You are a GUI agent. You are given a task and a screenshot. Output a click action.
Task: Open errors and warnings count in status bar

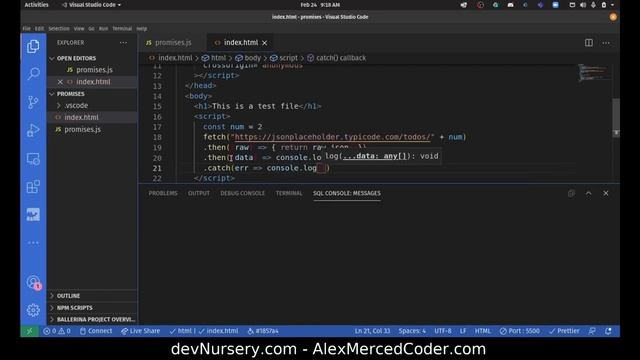pyautogui.click(x=57, y=331)
